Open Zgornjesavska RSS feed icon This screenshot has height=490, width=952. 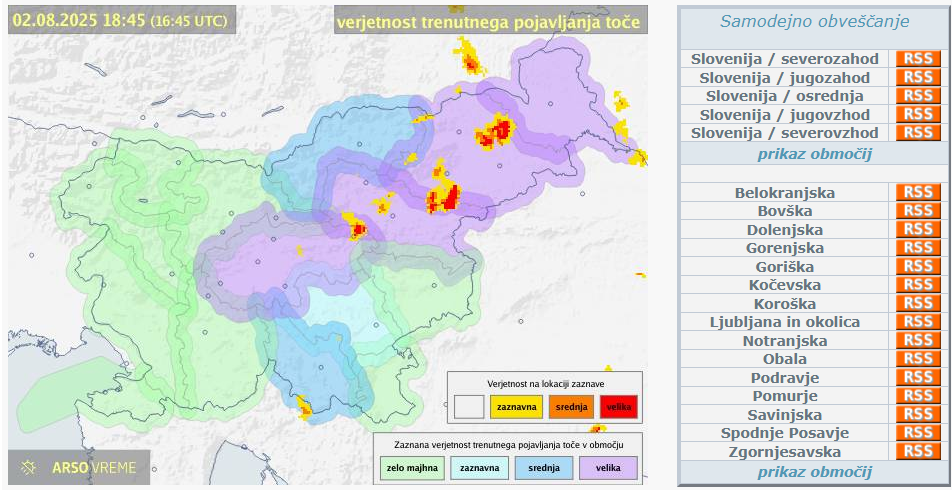917,451
